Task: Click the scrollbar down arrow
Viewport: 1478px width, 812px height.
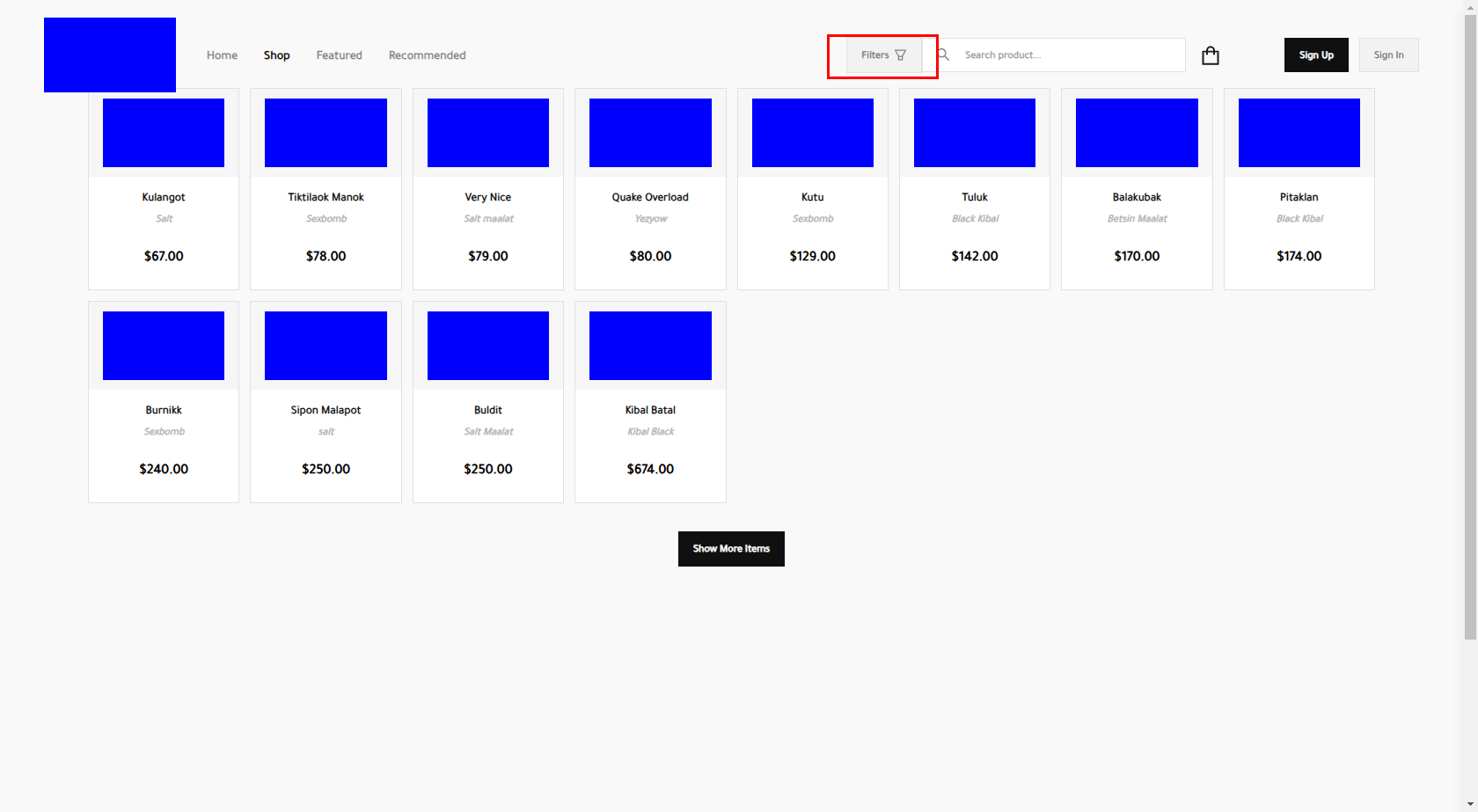Action: (x=1470, y=805)
